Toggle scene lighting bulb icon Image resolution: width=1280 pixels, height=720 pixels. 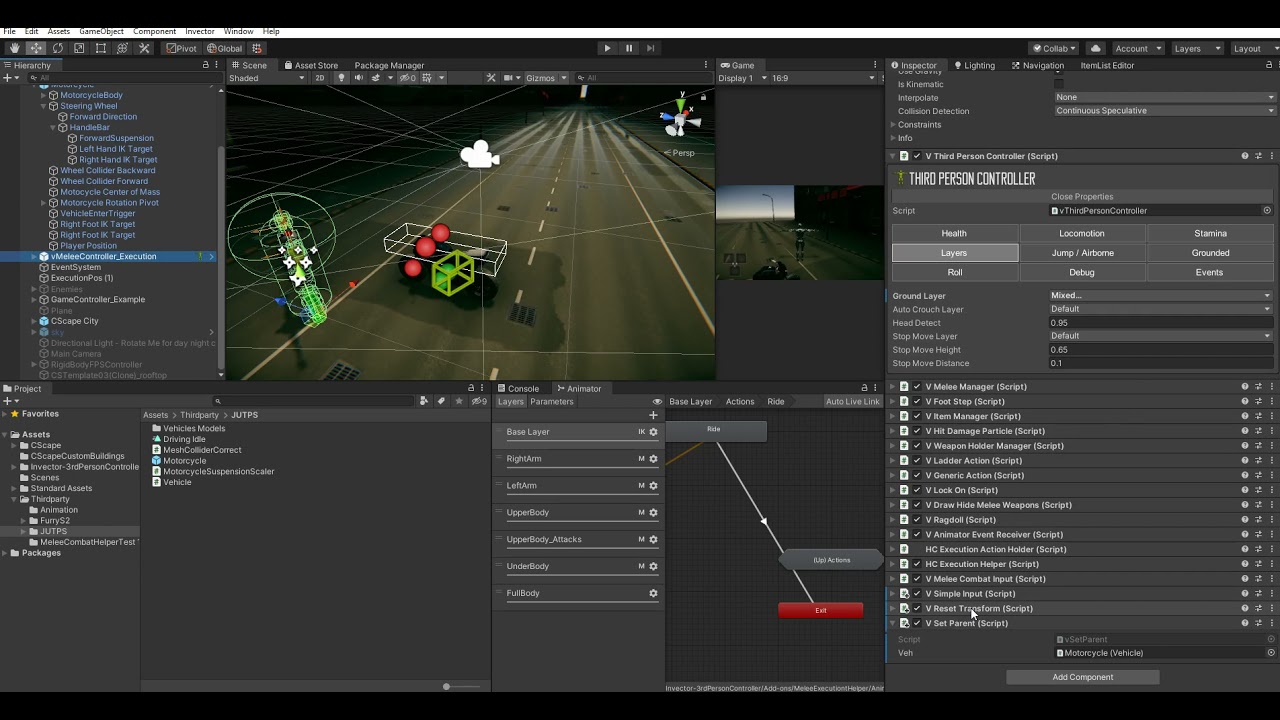pos(341,78)
